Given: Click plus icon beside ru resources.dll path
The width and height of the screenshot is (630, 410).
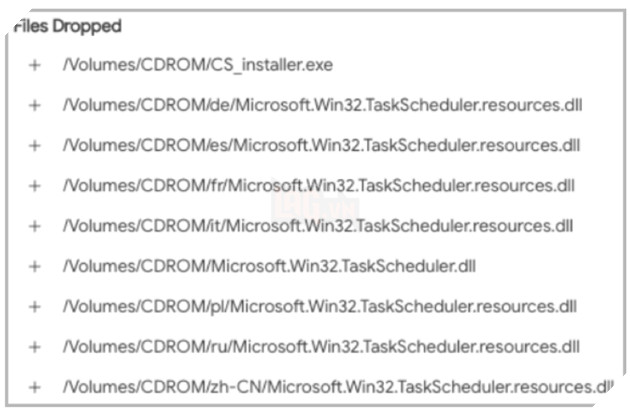Looking at the screenshot, I should coord(35,347).
